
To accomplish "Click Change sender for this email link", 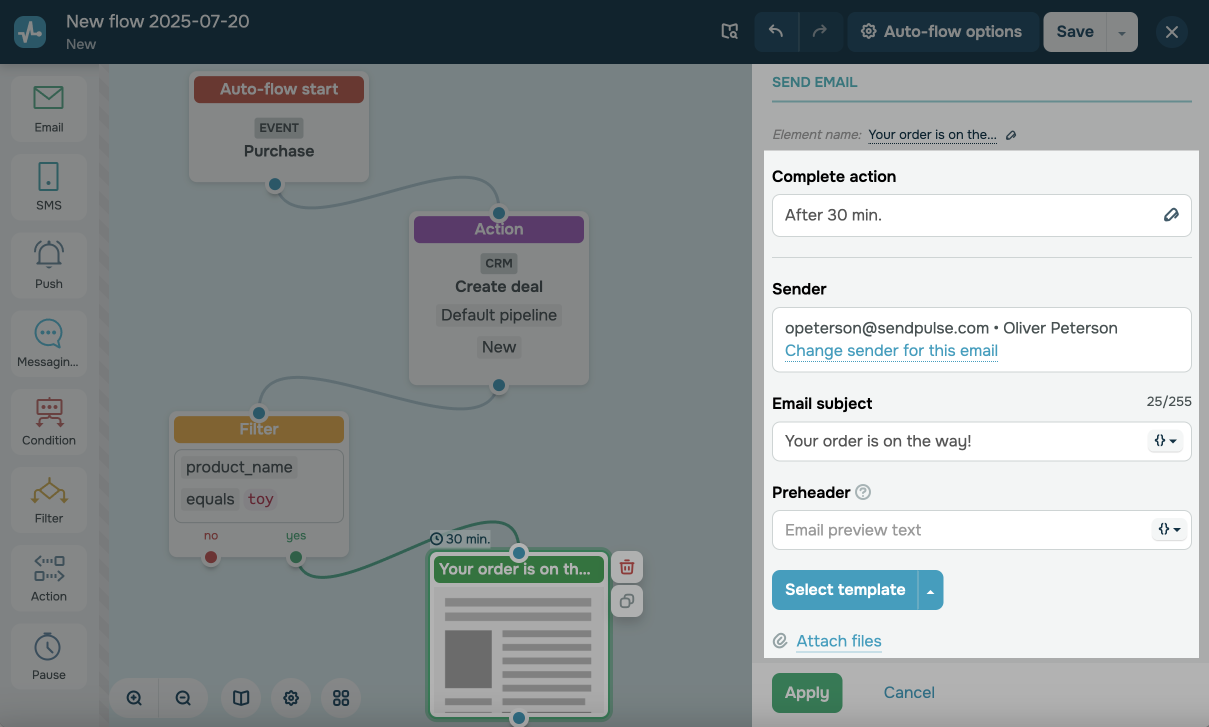I will 891,350.
